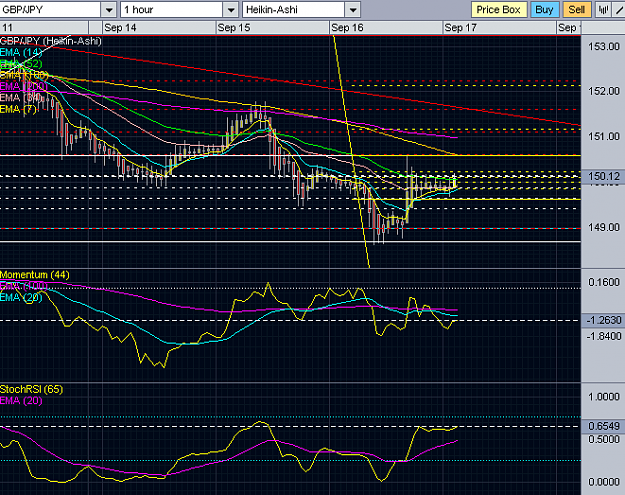This screenshot has height=495, width=625.
Task: Click the 1.0000 StochRSI axis value
Action: 604,397
